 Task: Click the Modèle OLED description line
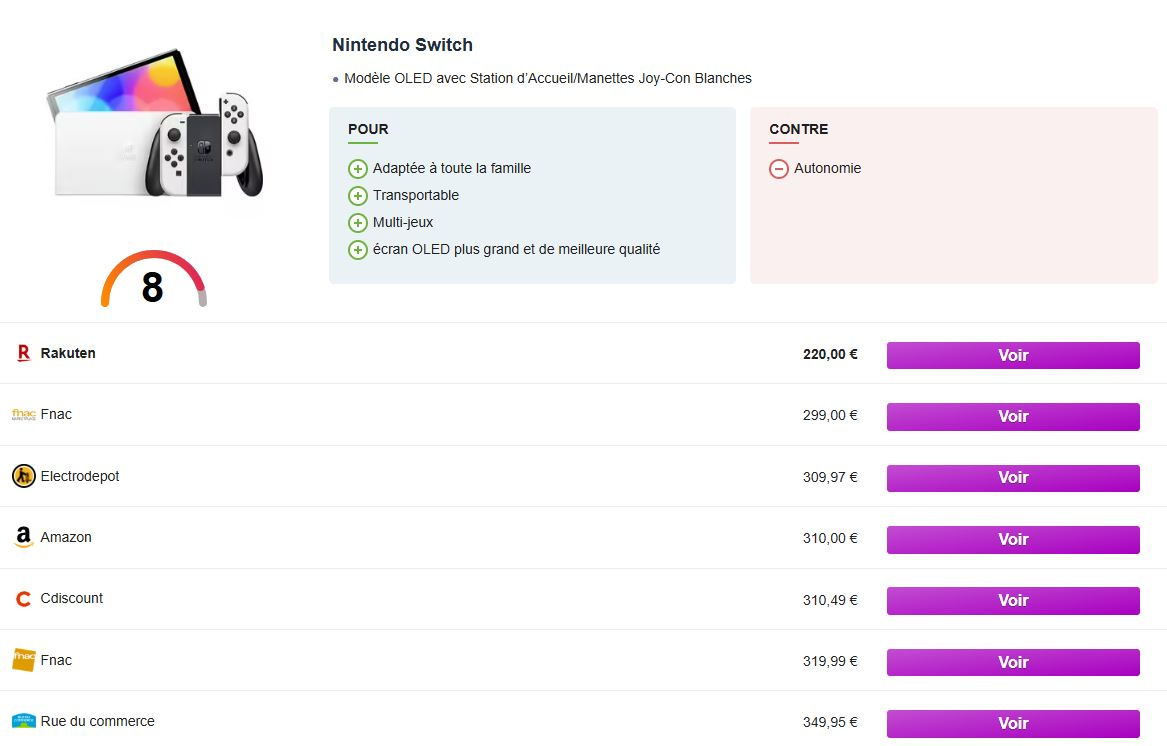pyautogui.click(x=547, y=78)
